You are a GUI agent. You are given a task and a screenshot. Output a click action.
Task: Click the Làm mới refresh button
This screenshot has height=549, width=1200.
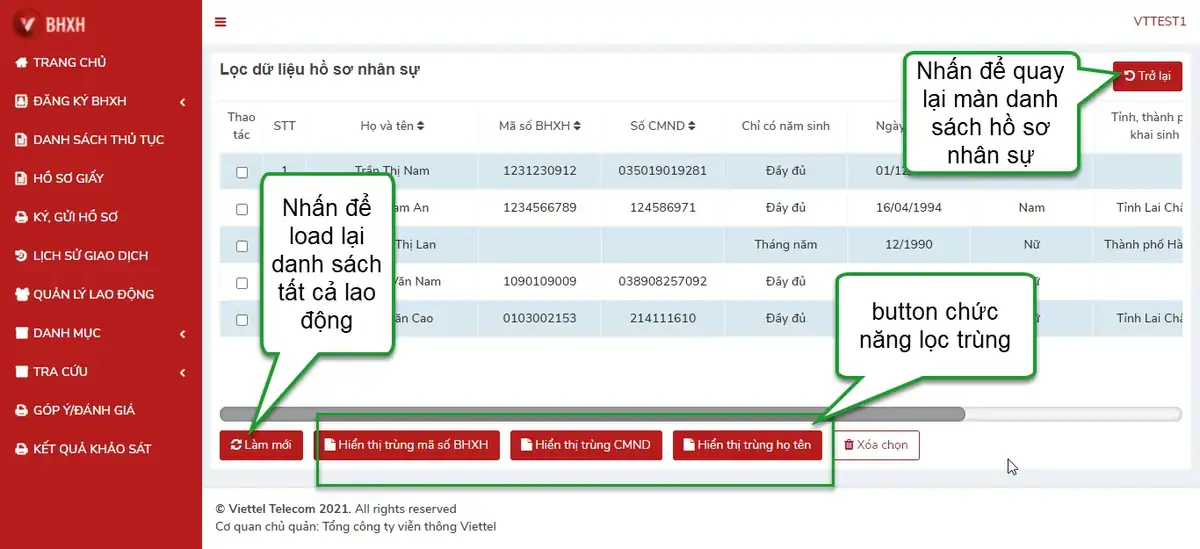[x=261, y=445]
